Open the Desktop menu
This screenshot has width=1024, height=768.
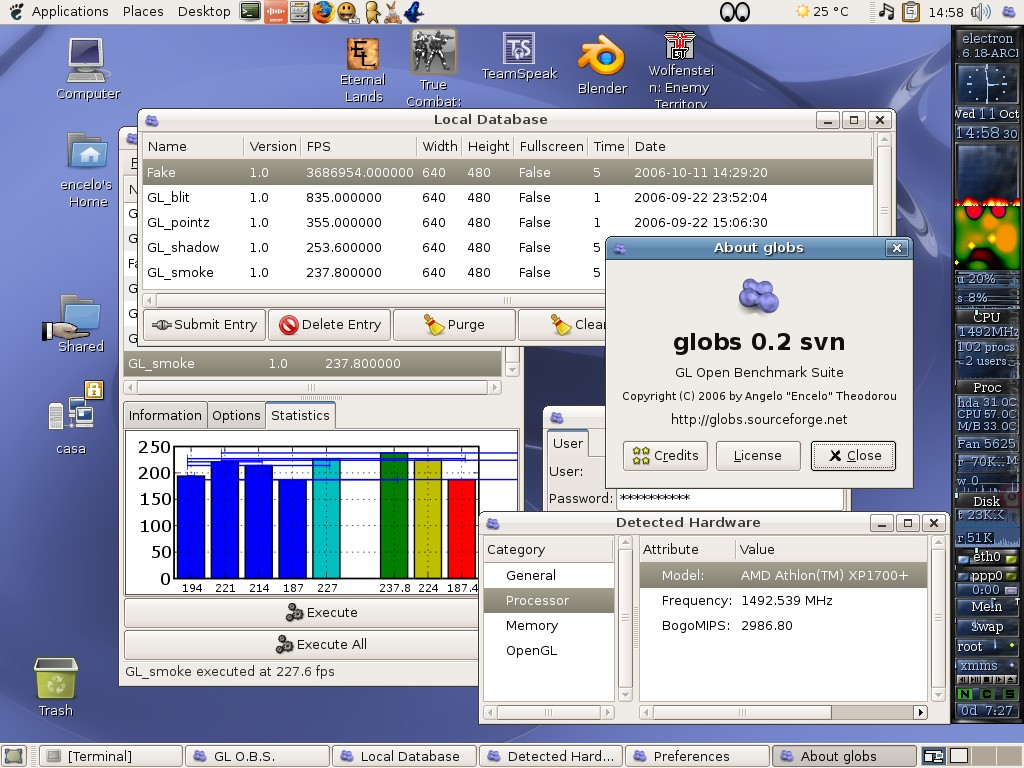coord(204,11)
